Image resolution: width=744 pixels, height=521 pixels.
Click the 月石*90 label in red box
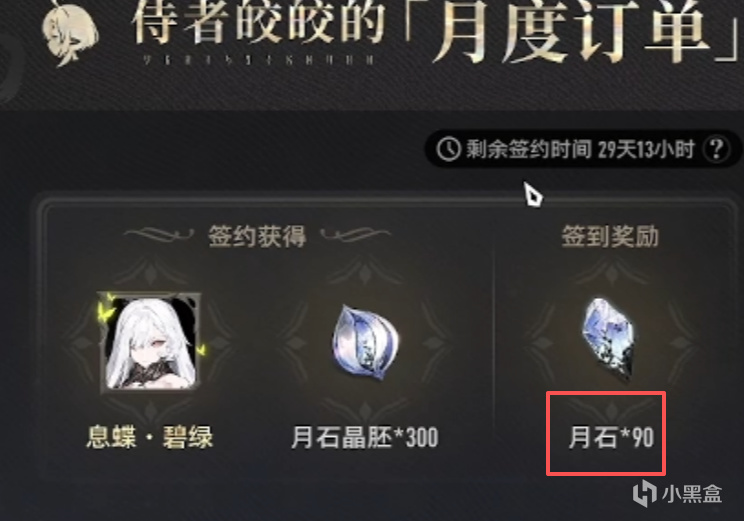coord(611,437)
